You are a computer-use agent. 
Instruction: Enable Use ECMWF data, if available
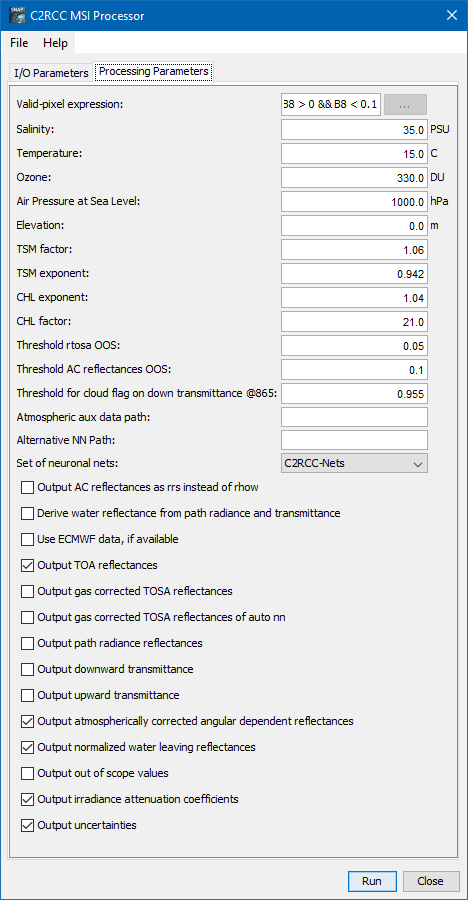click(27, 540)
